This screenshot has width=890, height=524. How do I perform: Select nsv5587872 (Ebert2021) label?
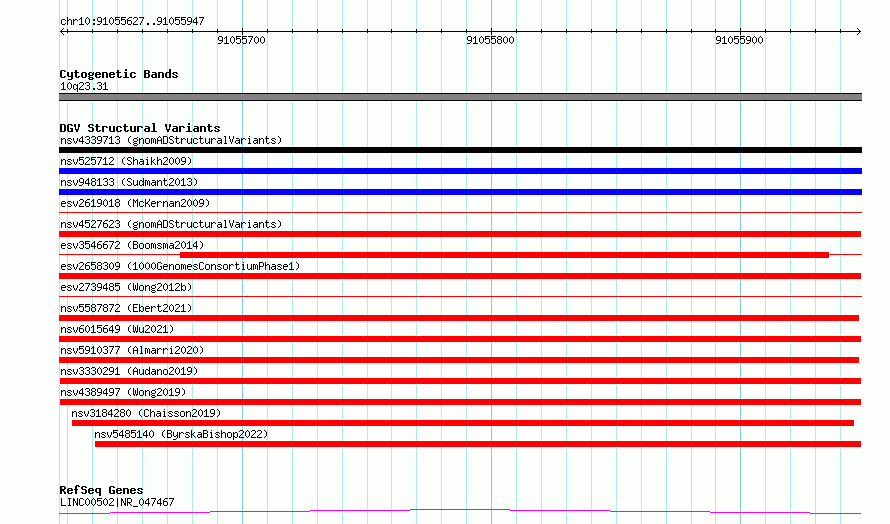point(126,308)
